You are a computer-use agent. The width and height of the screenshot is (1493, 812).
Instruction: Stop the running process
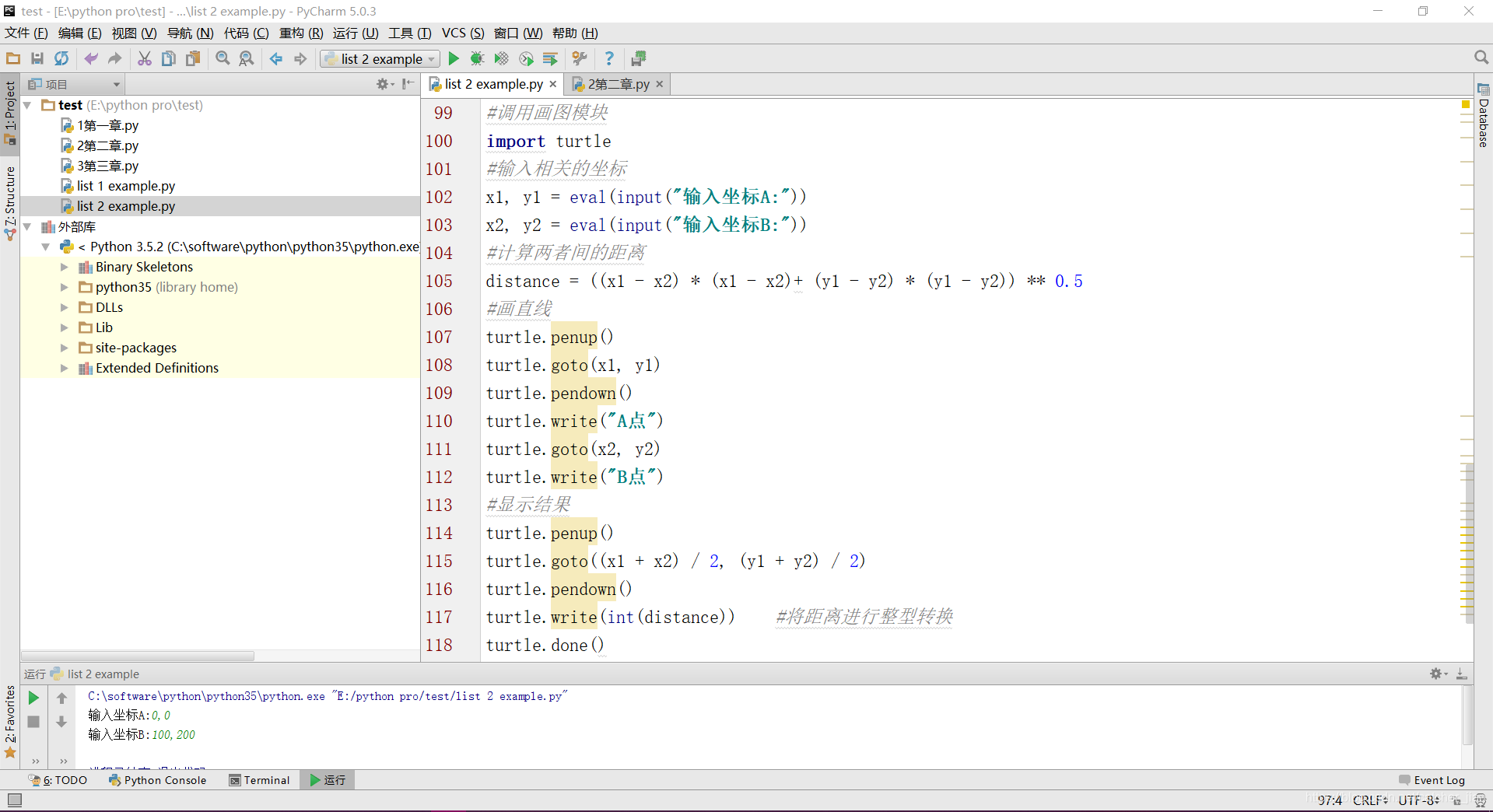[33, 722]
